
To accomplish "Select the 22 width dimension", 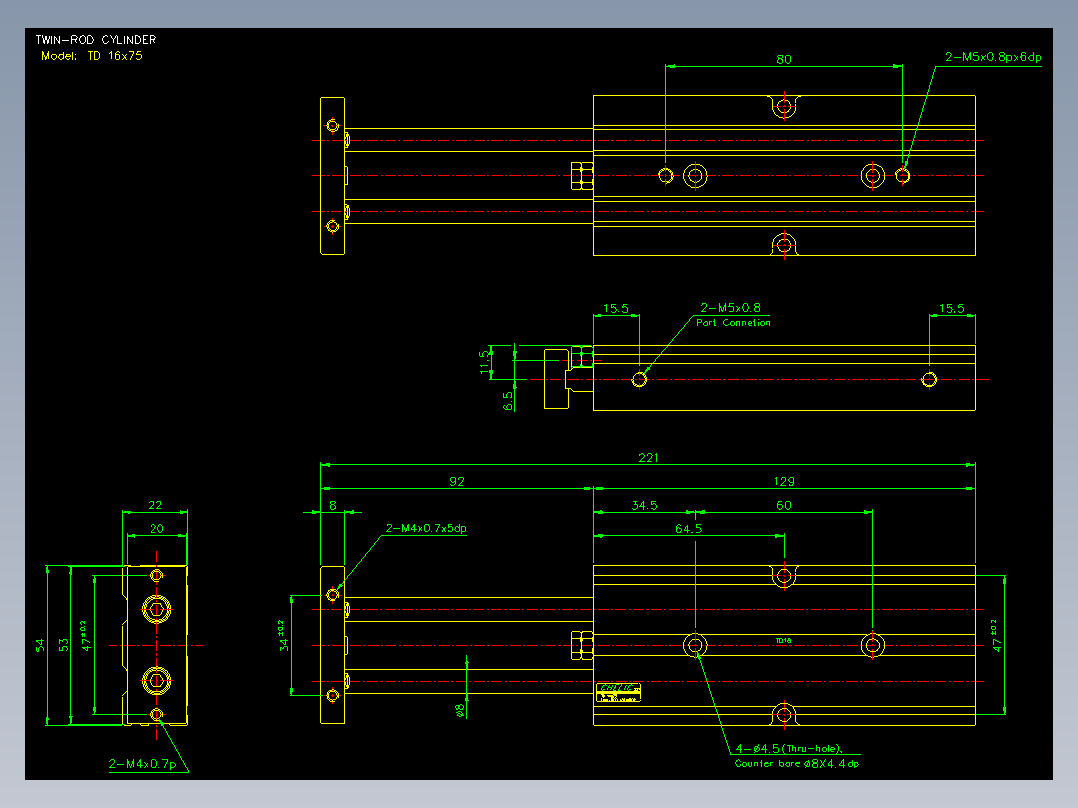I will (155, 505).
